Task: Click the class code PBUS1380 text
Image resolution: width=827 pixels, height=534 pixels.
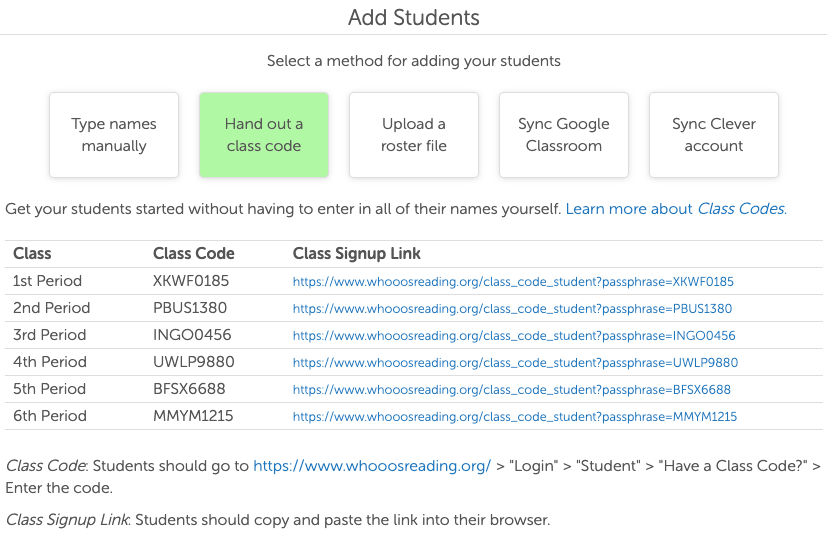Action: point(190,308)
